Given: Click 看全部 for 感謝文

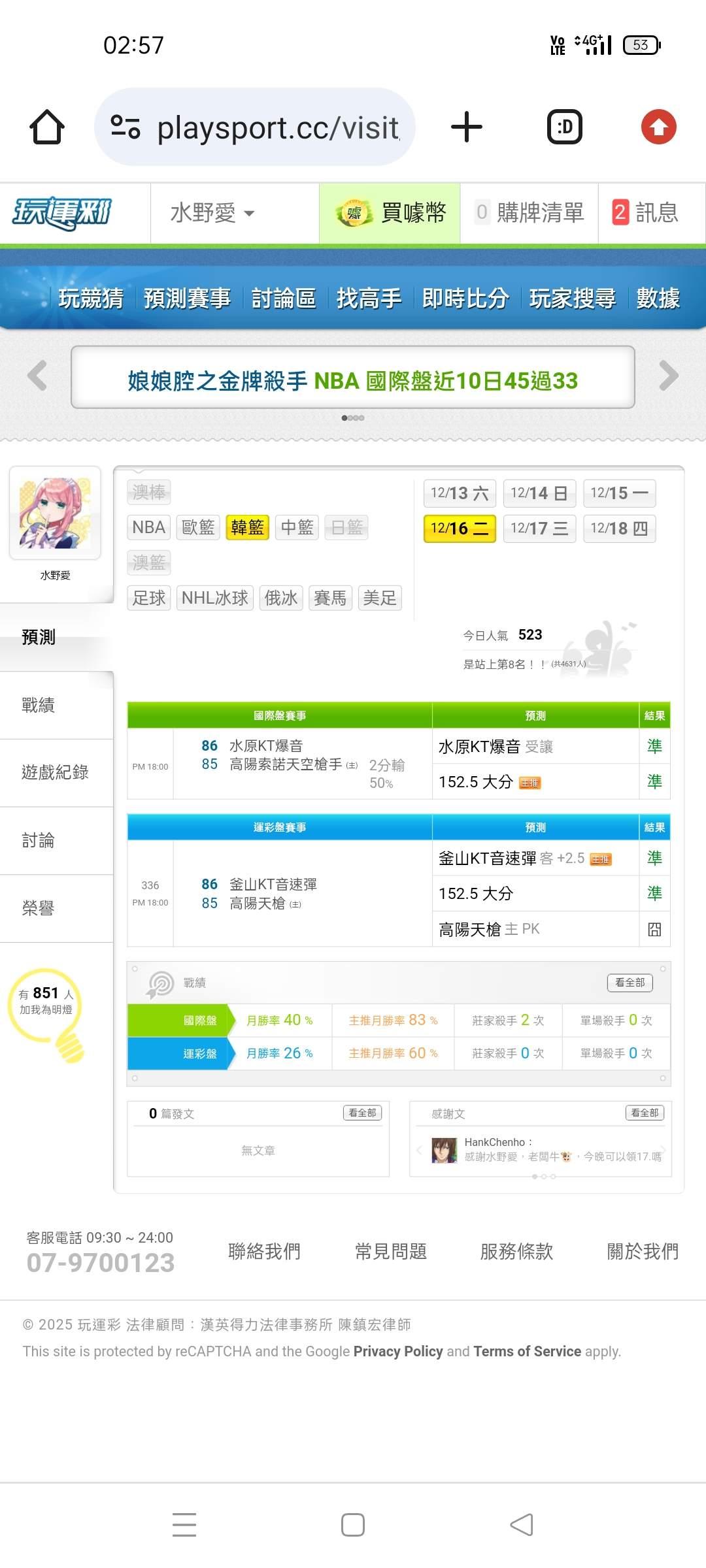Looking at the screenshot, I should (x=645, y=1113).
